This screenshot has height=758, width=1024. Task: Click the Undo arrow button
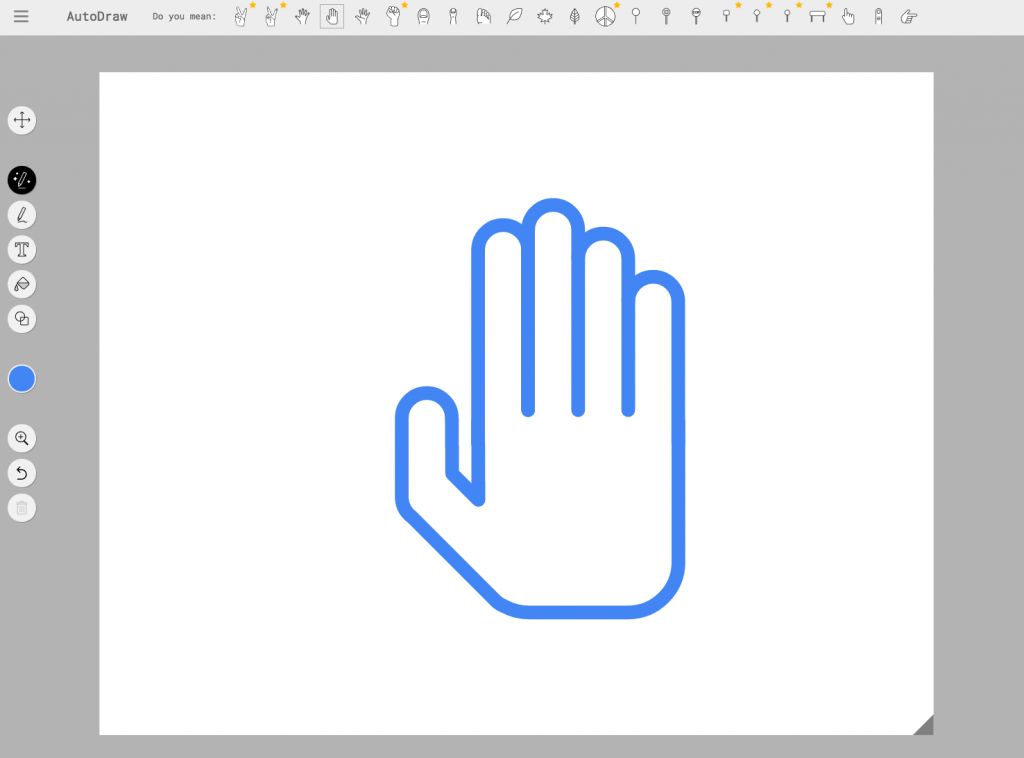tap(22, 473)
